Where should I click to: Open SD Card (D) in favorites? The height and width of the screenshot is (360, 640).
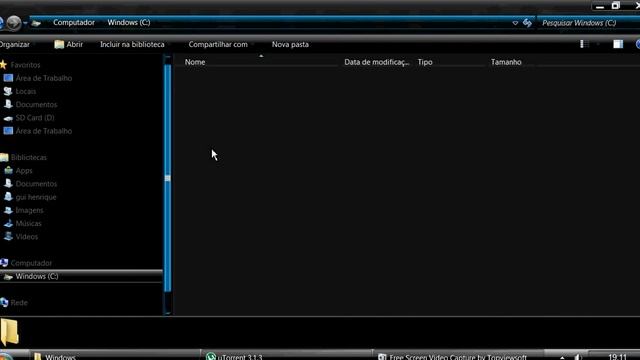click(x=35, y=118)
